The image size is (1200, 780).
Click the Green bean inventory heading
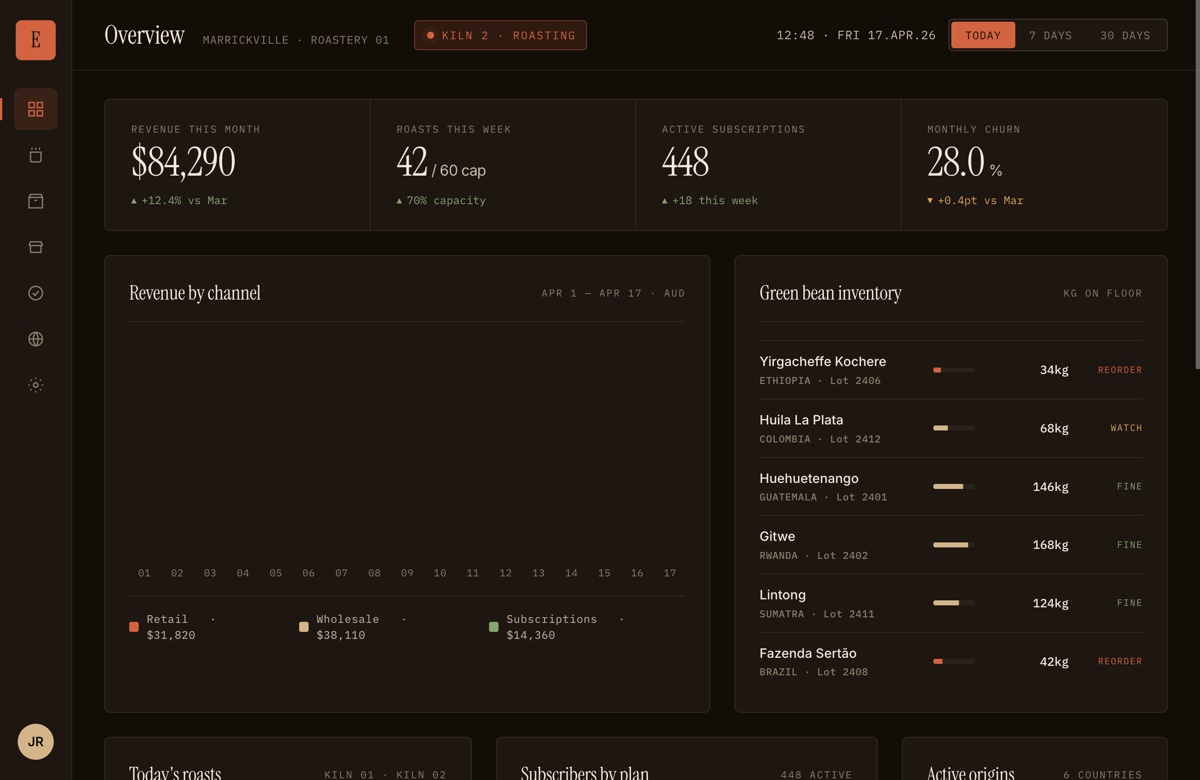click(830, 293)
